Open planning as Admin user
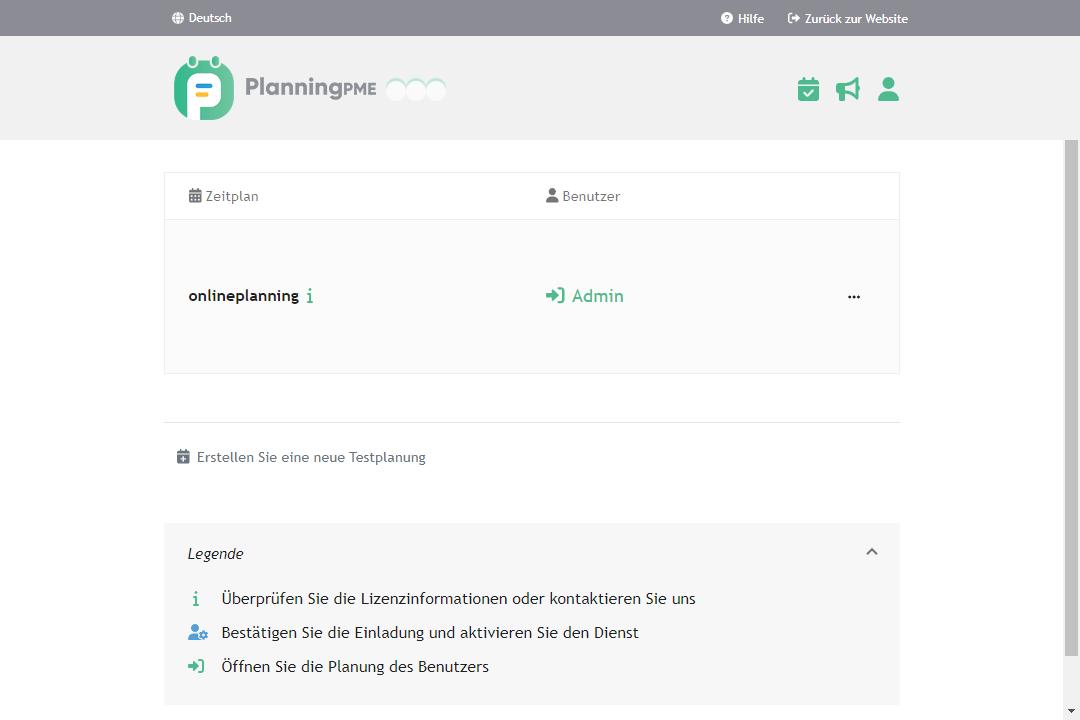The image size is (1080, 720). [597, 296]
